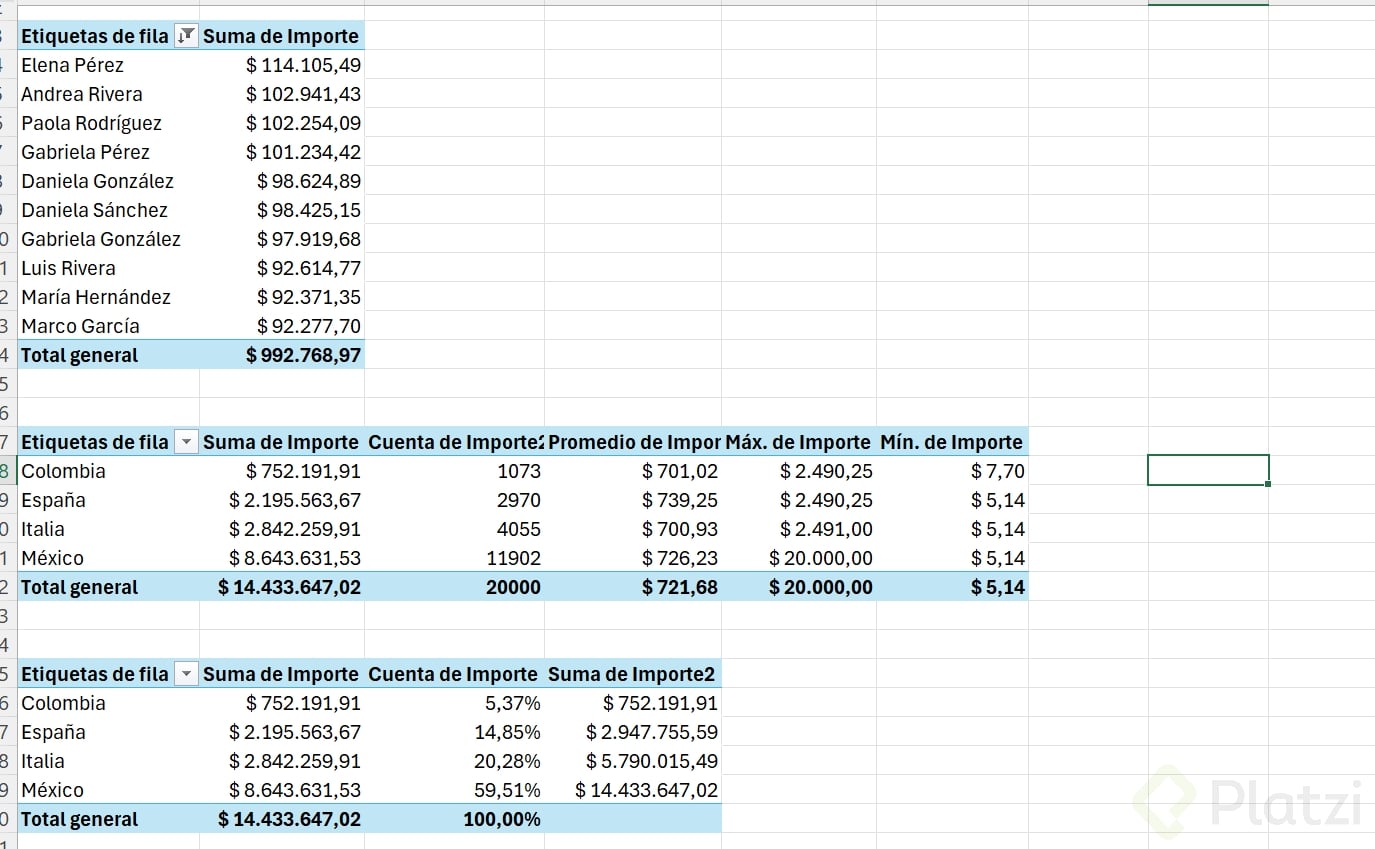Click the percentage 5,37%

[513, 703]
